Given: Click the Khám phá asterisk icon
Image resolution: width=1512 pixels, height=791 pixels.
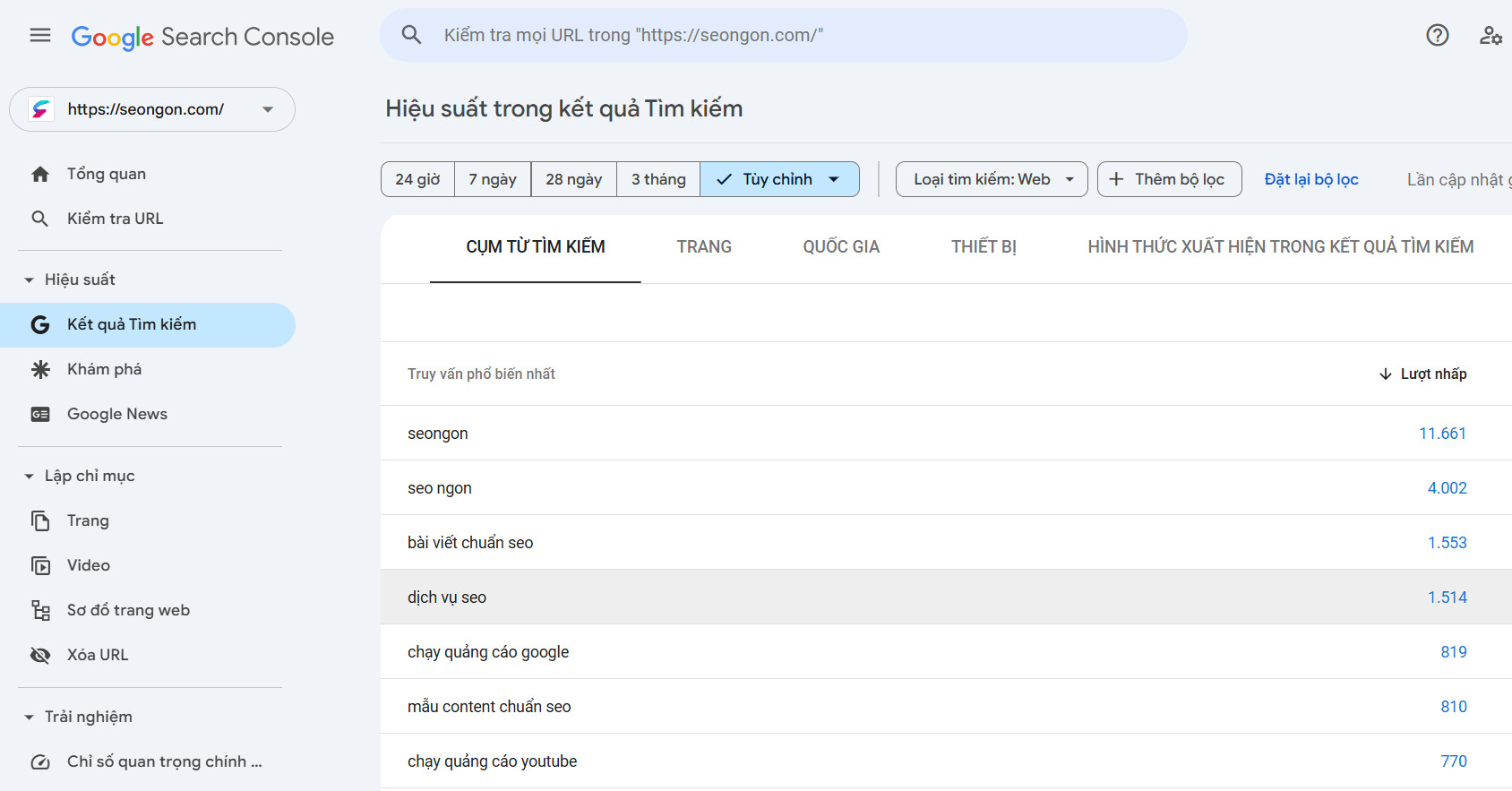Looking at the screenshot, I should pos(40,369).
